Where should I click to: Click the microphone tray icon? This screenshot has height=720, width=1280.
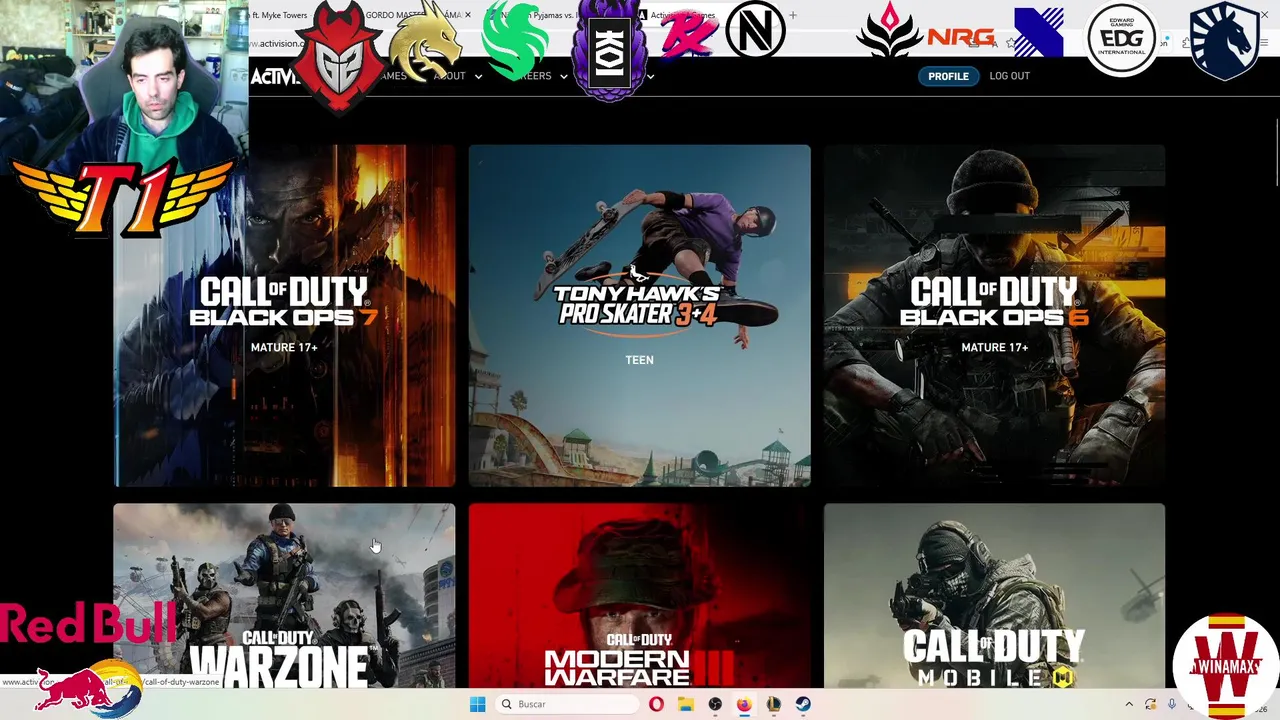[x=1172, y=704]
